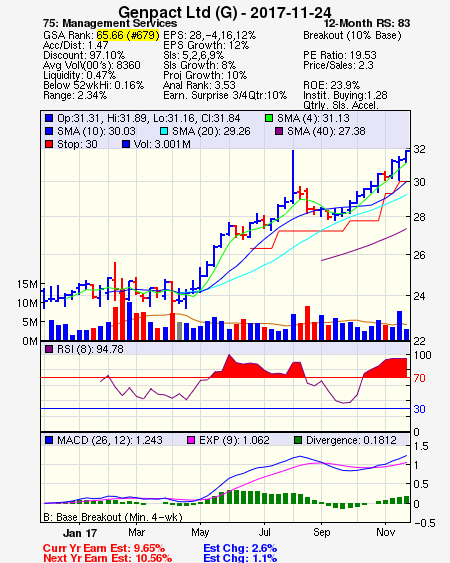Click the highlighted GSA Rank 65.66 (#679) value

pos(128,35)
